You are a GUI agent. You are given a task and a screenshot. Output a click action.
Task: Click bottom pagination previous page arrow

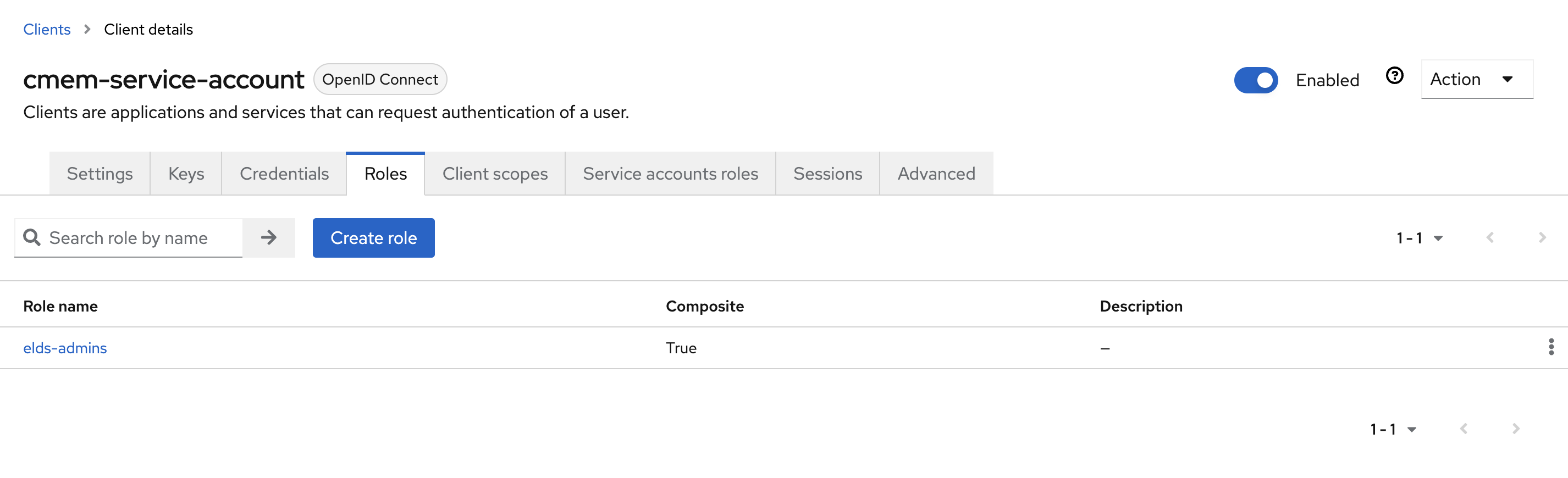(1464, 429)
